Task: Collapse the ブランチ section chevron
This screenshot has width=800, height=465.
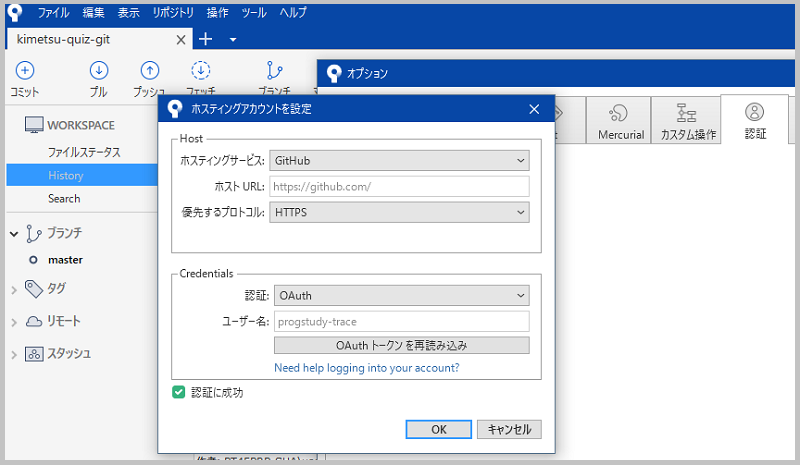Action: coord(14,234)
